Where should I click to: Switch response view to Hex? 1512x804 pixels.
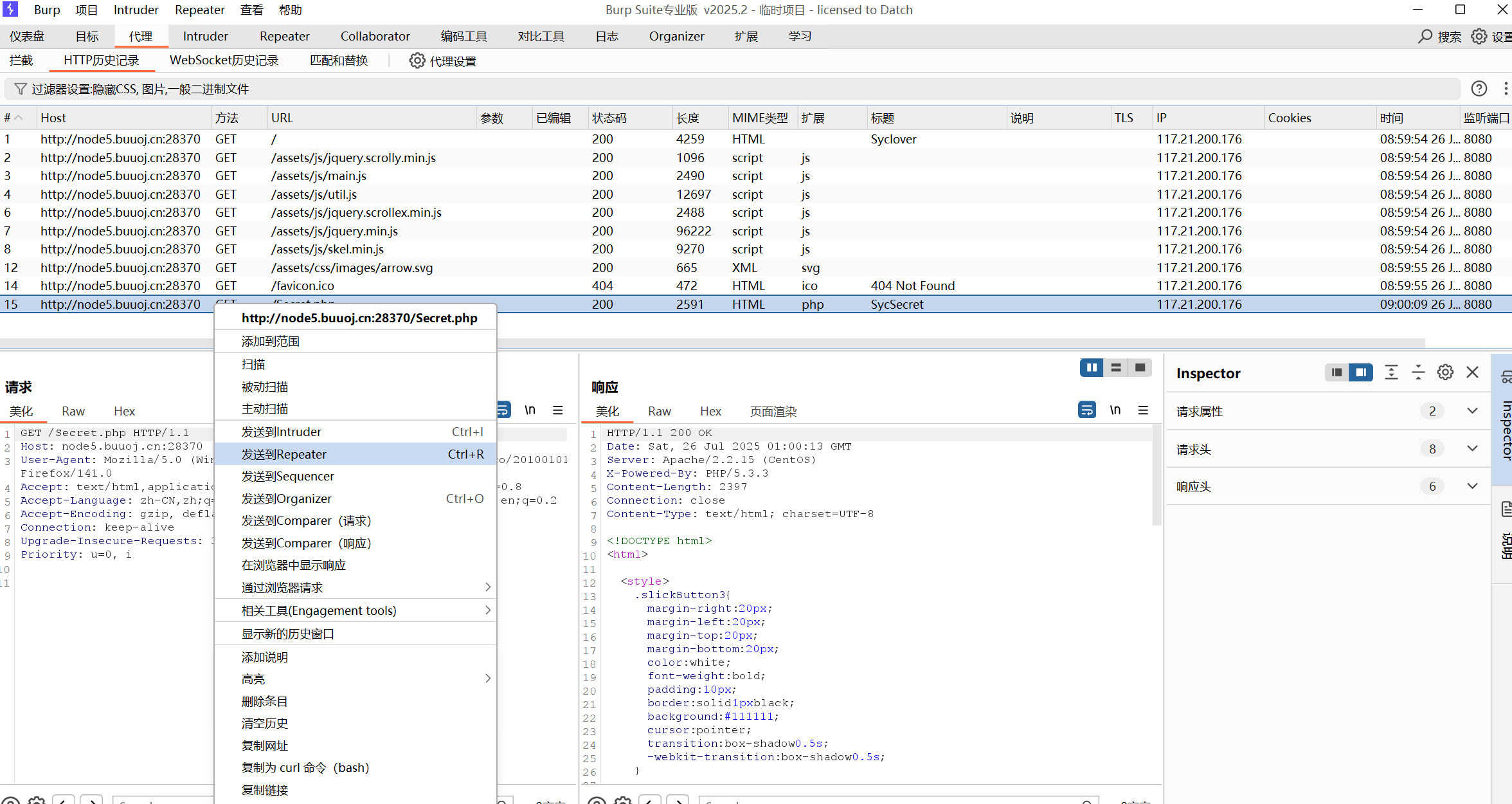710,411
